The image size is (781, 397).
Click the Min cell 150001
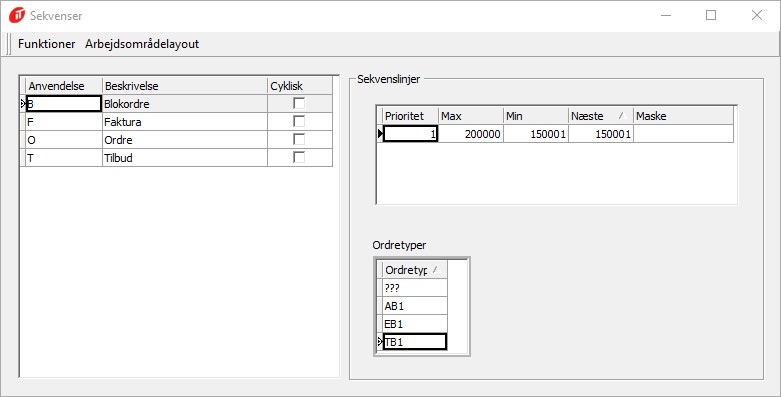(x=536, y=133)
